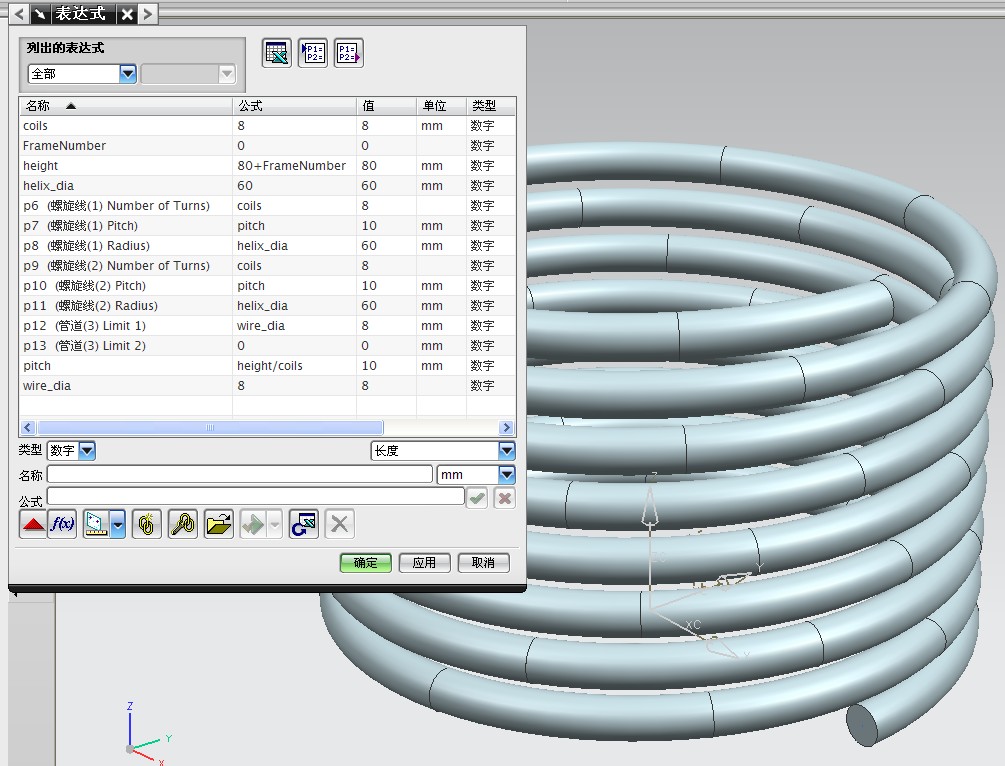Sort by the 公式 column header

click(294, 106)
